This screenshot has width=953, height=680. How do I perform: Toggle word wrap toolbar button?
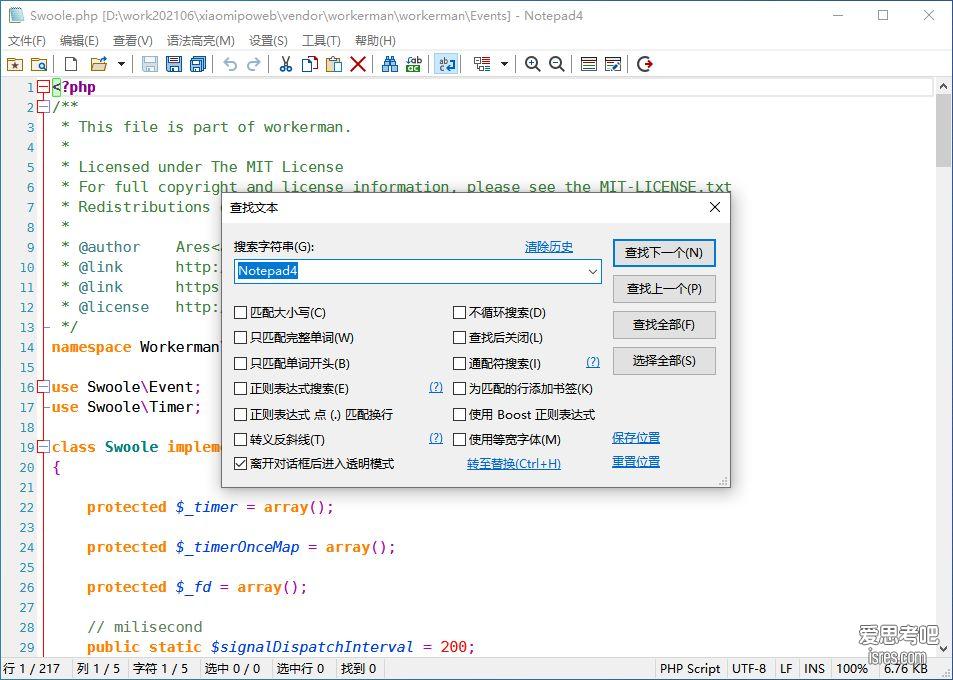(446, 64)
